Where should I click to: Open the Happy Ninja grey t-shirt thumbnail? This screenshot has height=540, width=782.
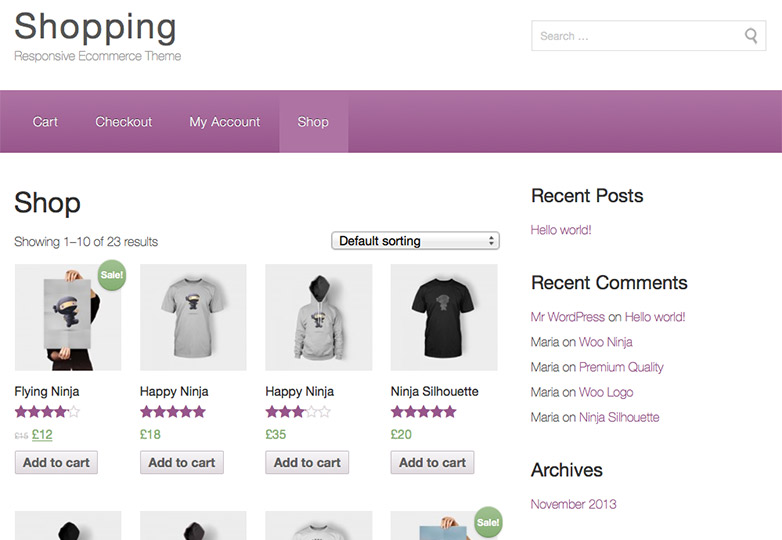coord(194,318)
